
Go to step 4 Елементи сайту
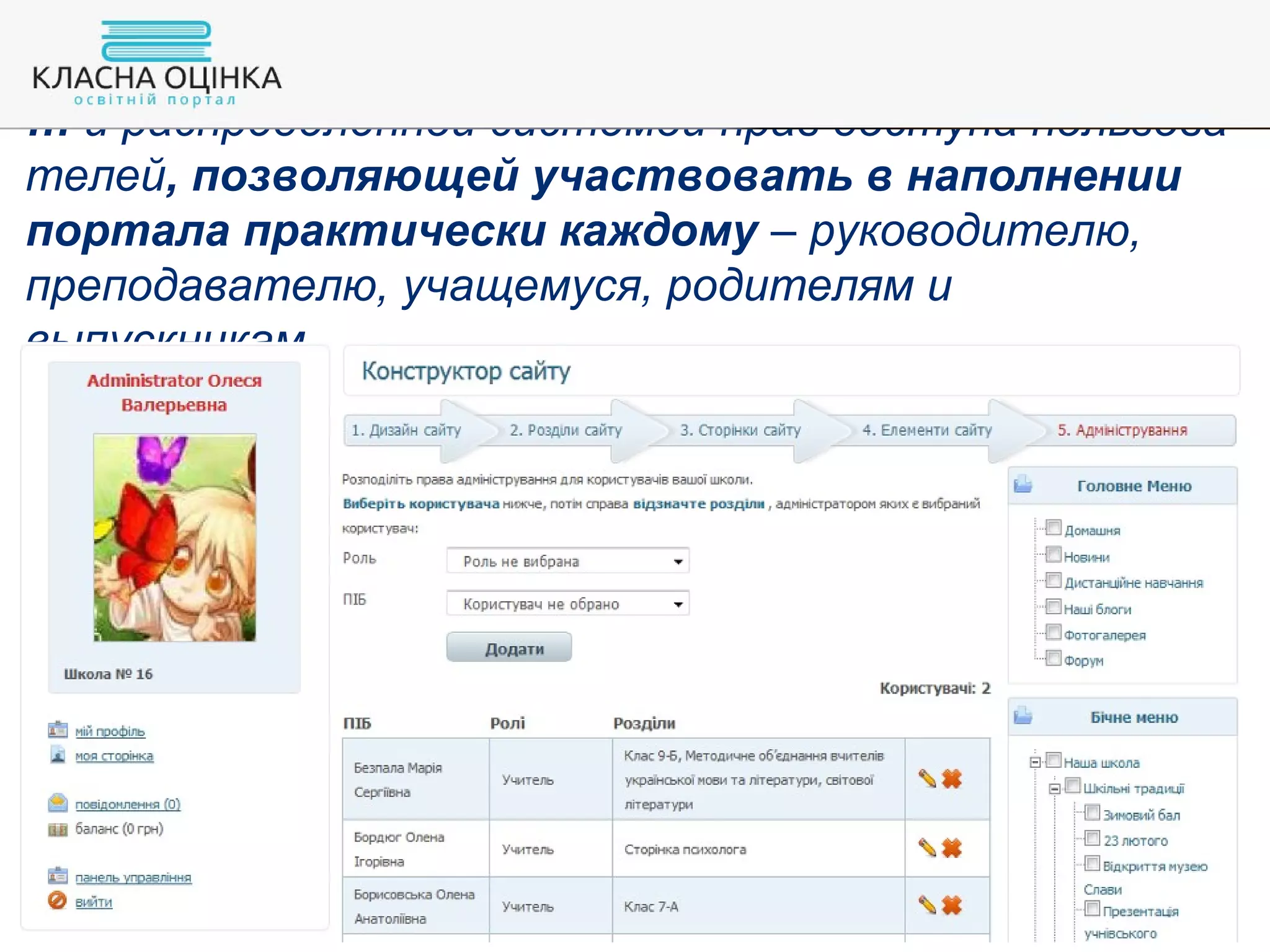[x=927, y=430]
